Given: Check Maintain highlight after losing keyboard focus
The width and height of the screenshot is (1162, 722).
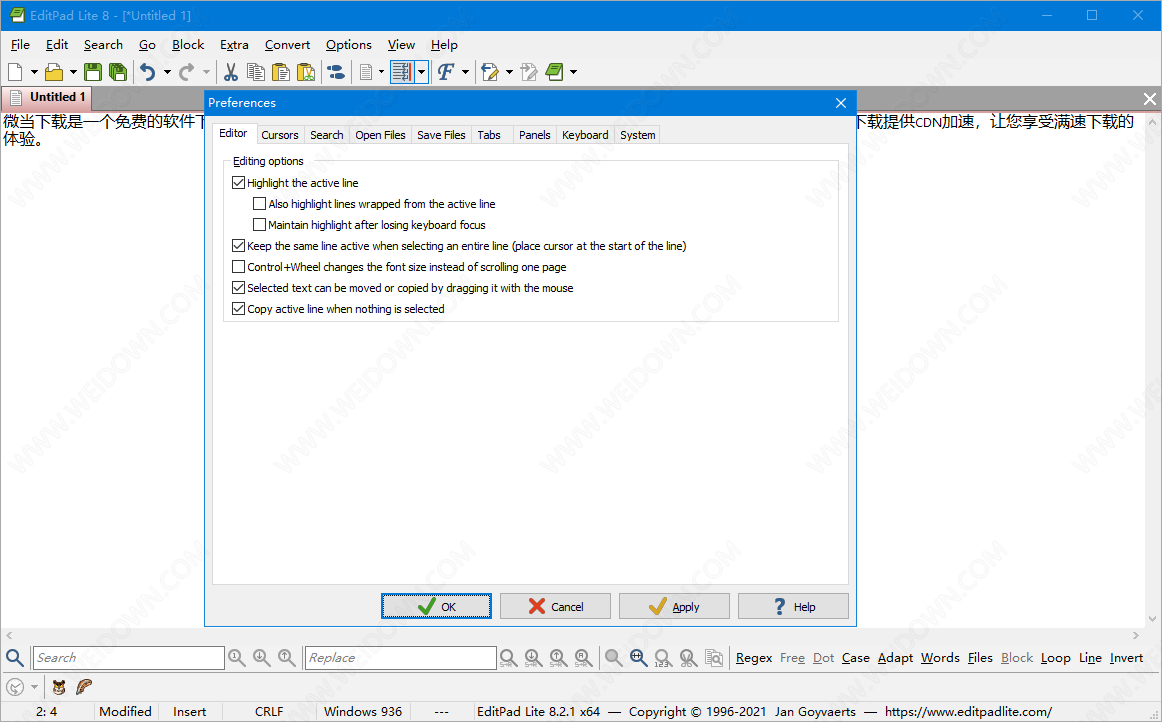Looking at the screenshot, I should click(x=259, y=225).
